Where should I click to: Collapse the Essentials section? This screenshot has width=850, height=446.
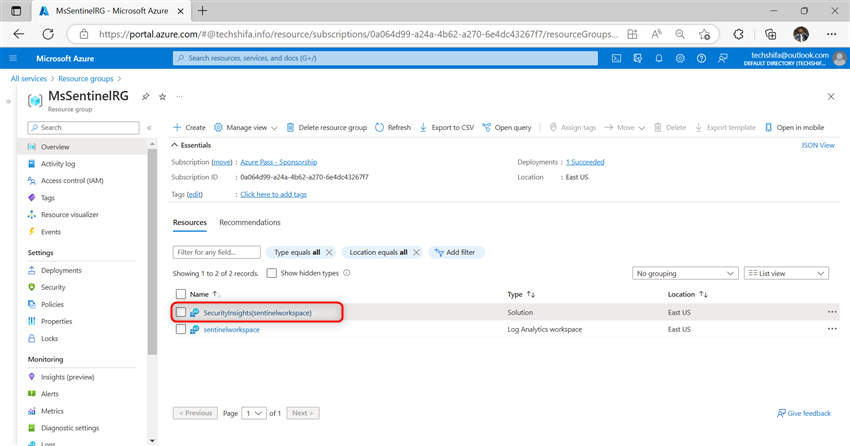191,145
